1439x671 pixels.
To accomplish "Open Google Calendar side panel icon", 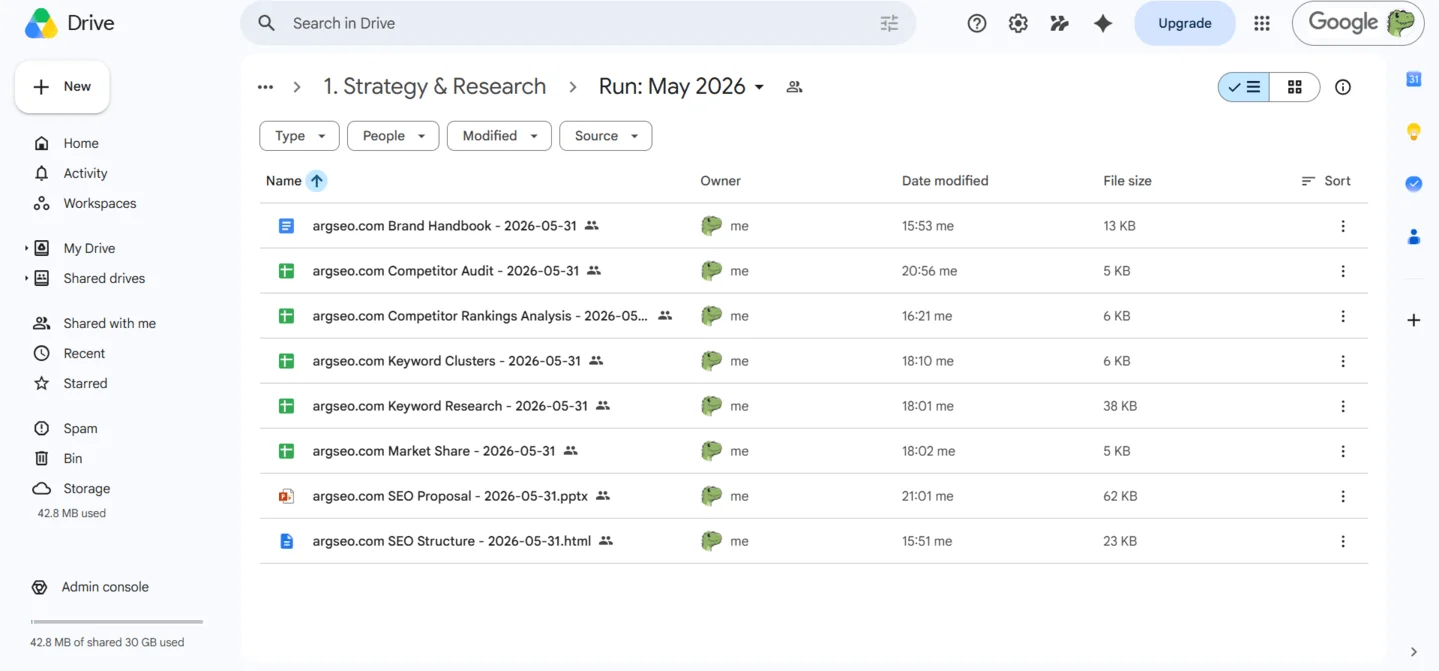I will pyautogui.click(x=1414, y=79).
